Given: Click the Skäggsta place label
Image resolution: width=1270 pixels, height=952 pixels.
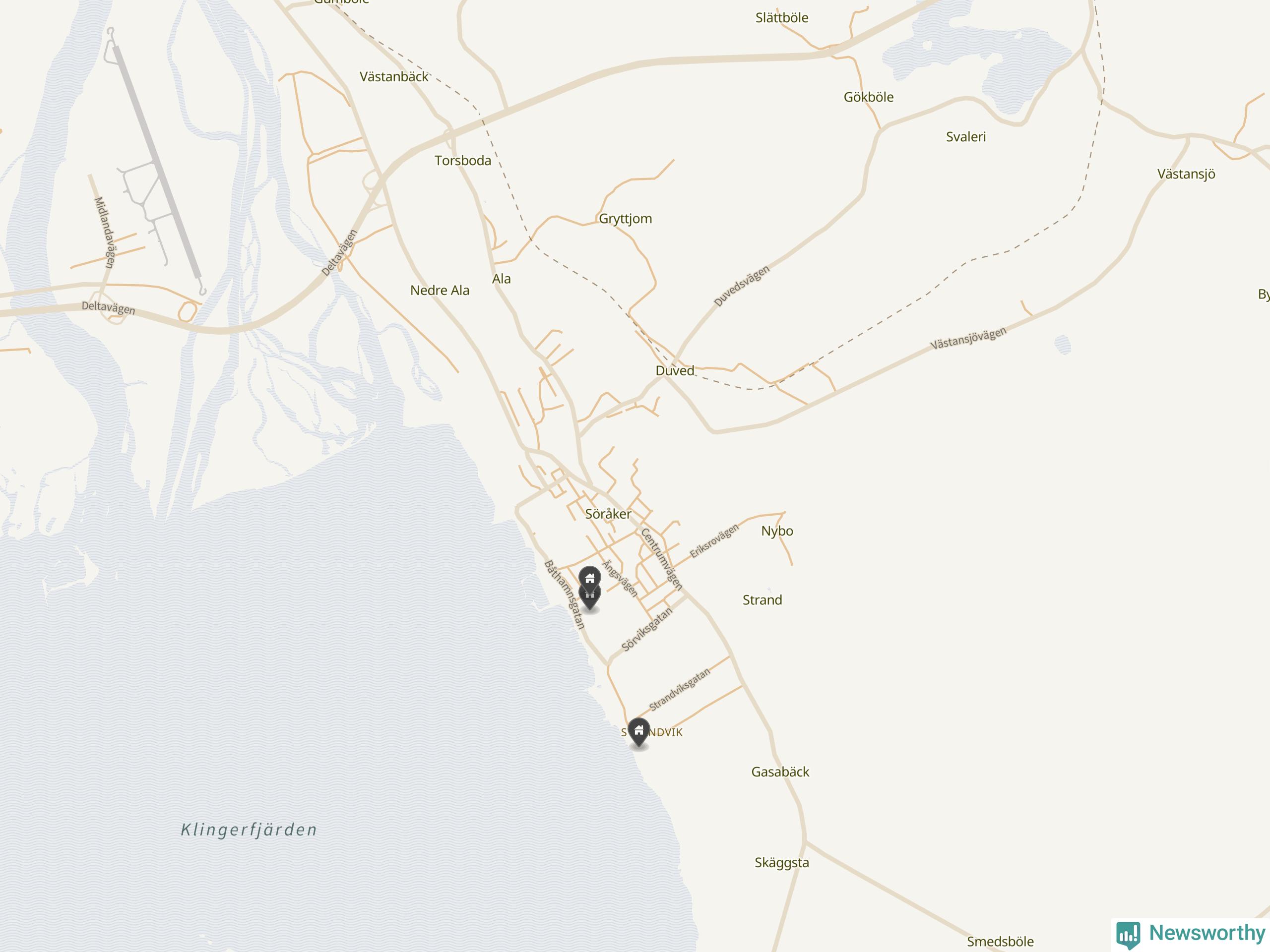Looking at the screenshot, I should pos(781,863).
